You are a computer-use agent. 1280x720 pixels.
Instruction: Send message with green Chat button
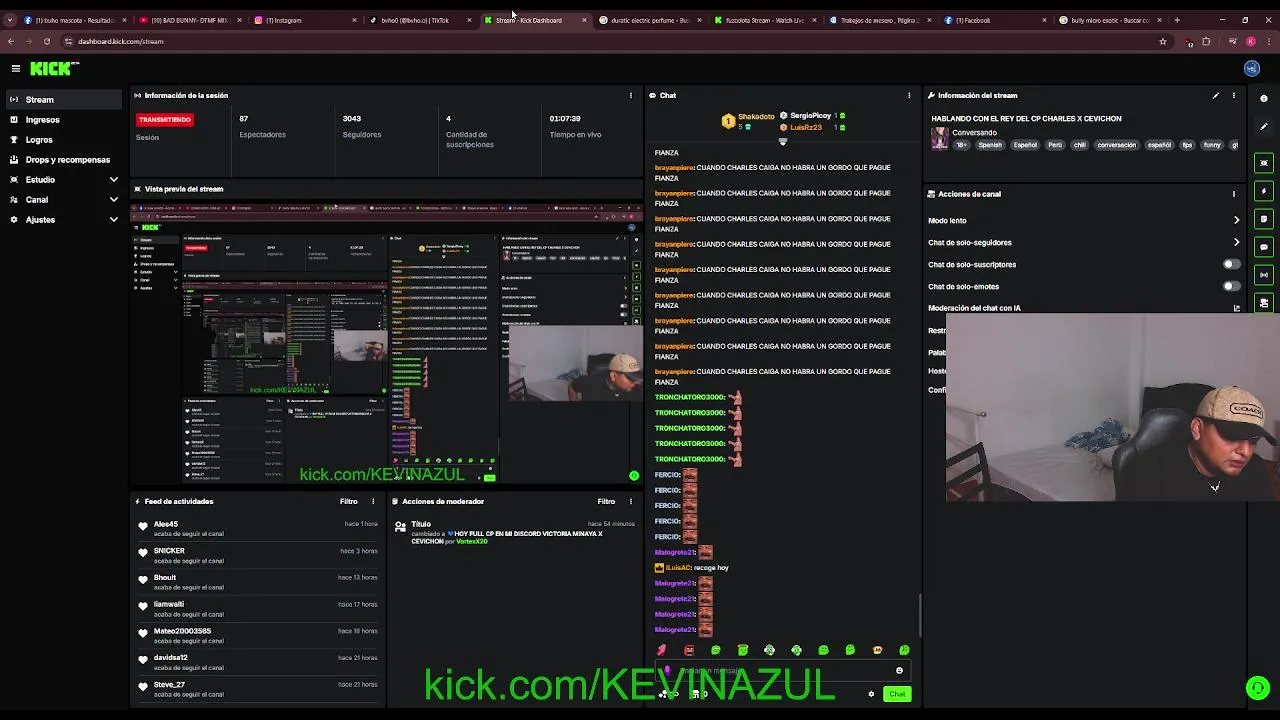pyautogui.click(x=897, y=694)
